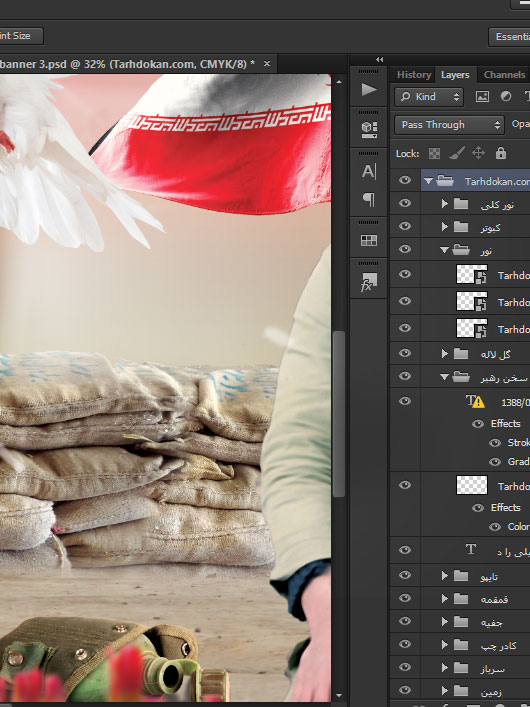Image resolution: width=530 pixels, height=707 pixels.
Task: Collapse the سخن رهبر layer group
Action: click(444, 377)
